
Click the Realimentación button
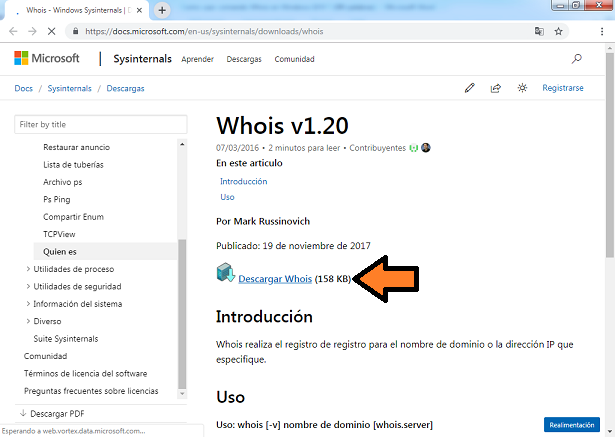tap(571, 425)
